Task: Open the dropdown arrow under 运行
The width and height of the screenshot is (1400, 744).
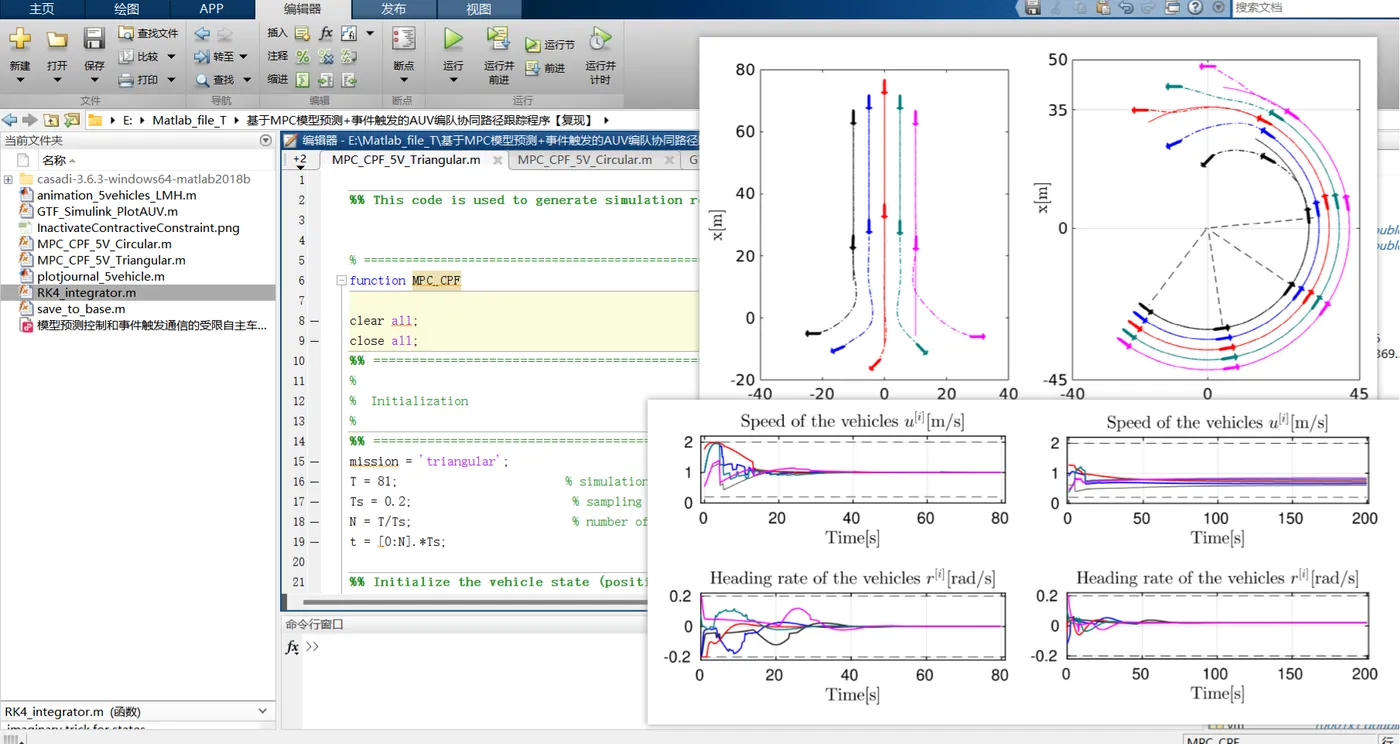Action: [x=453, y=81]
